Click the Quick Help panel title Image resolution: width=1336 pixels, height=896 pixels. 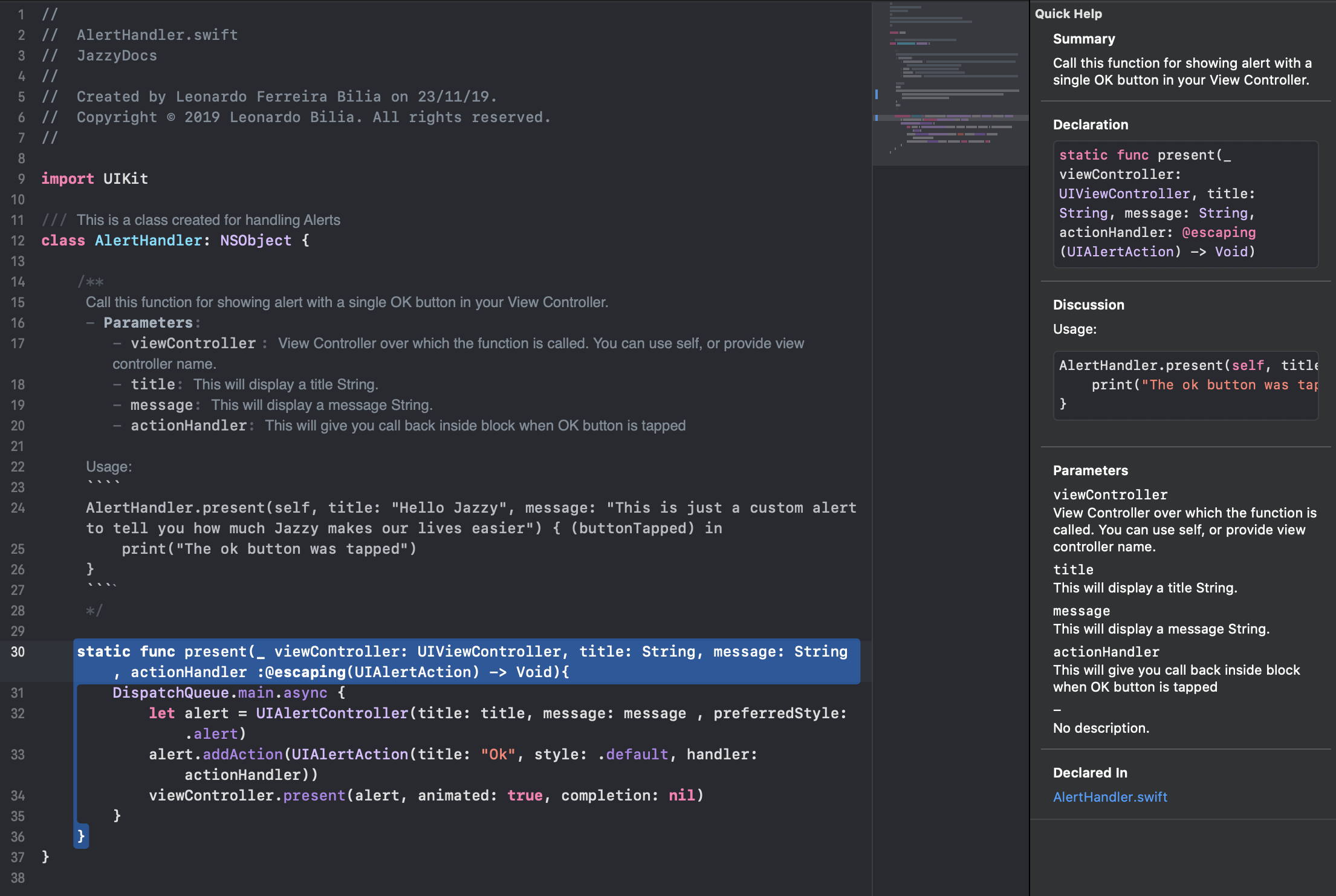(1068, 14)
